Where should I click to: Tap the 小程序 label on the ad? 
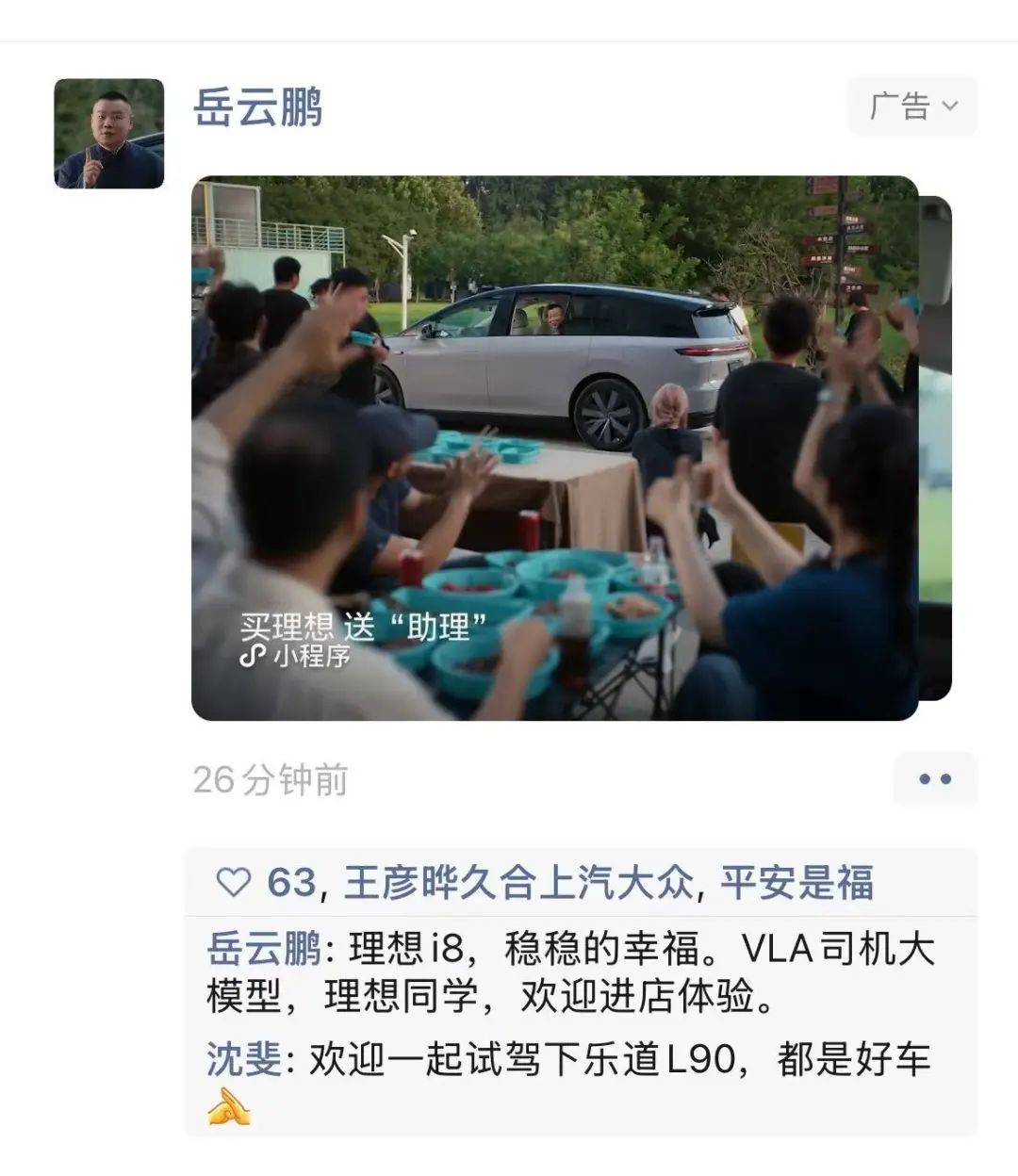313,656
